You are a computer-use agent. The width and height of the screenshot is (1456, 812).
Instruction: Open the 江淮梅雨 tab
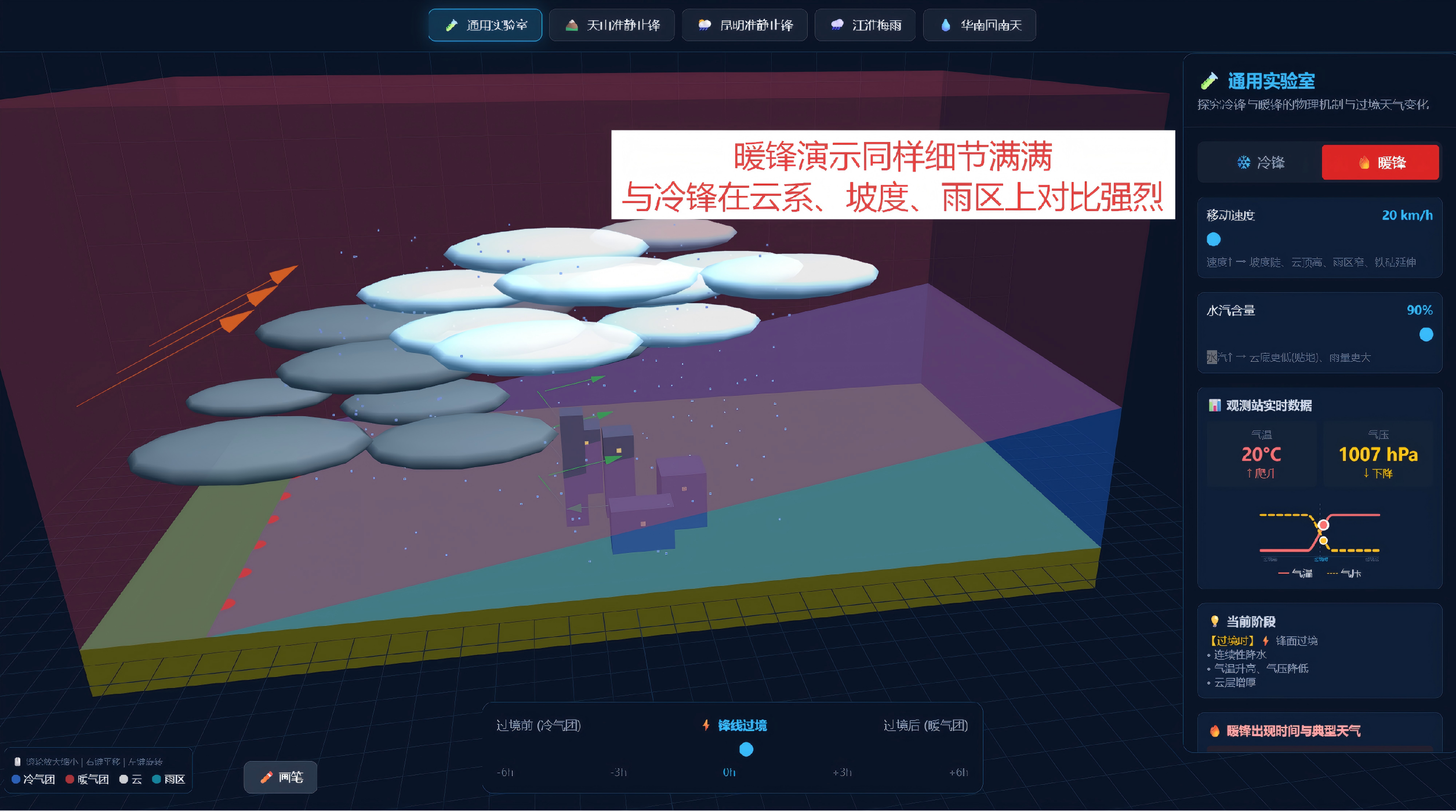click(865, 25)
